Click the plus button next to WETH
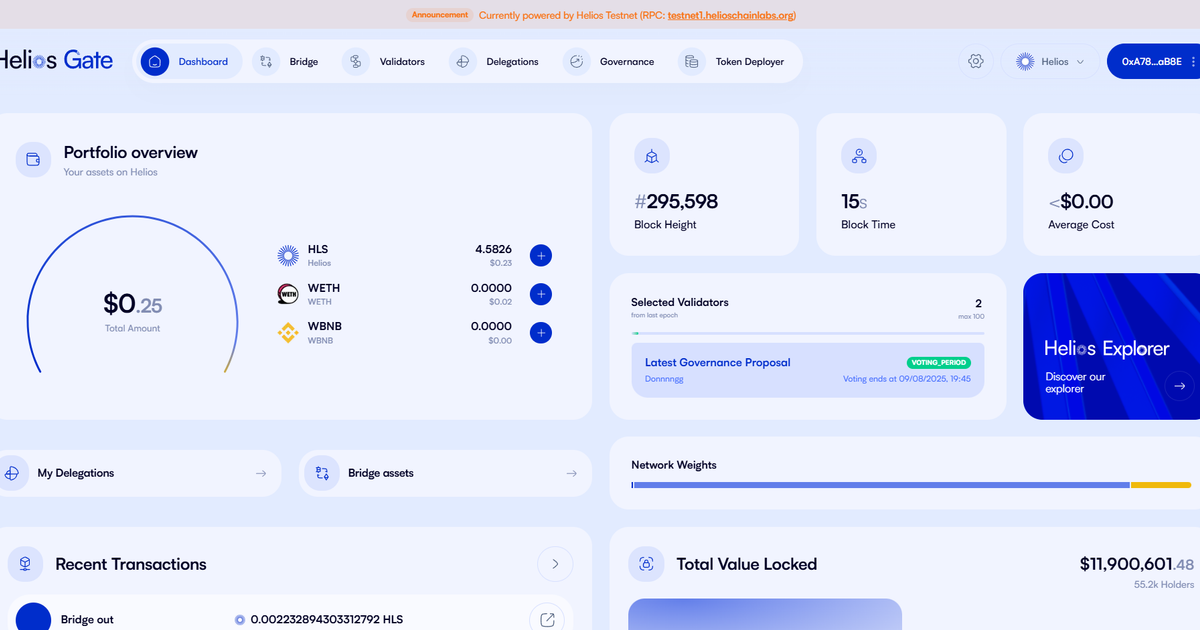This screenshot has width=1200, height=630. pyautogui.click(x=541, y=294)
